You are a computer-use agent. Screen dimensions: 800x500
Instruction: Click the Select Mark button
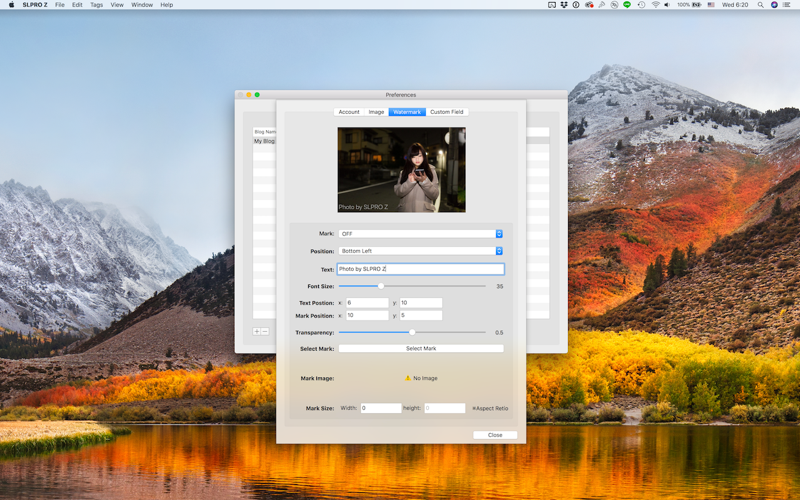tap(421, 348)
